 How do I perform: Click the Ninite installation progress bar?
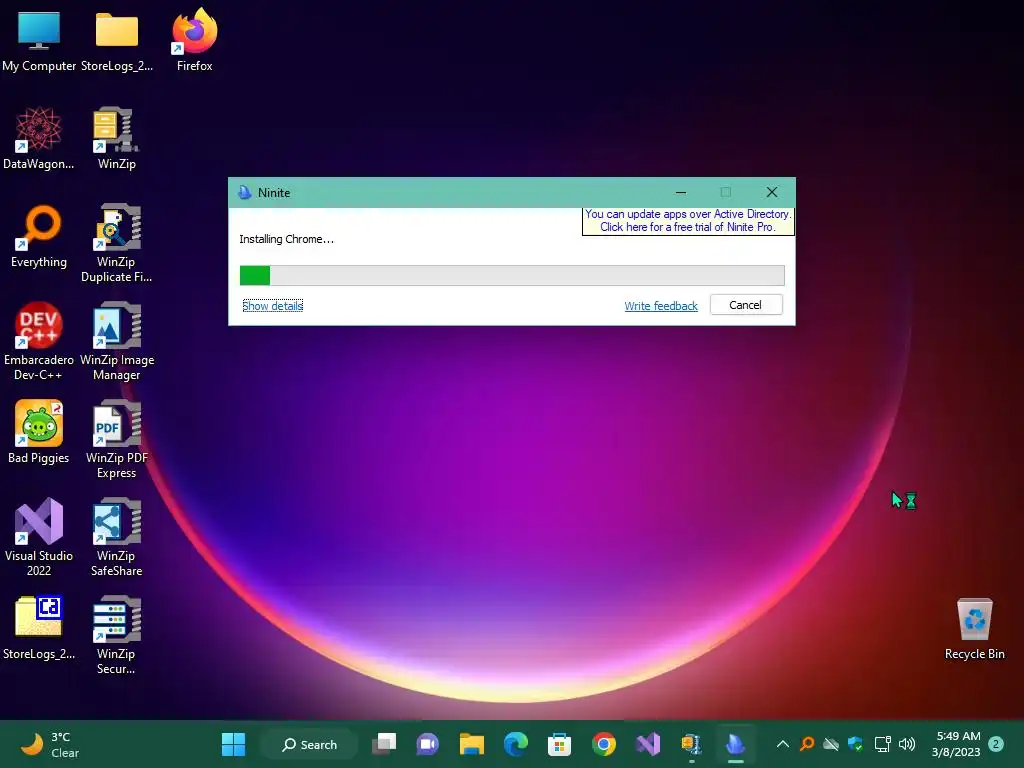click(512, 276)
